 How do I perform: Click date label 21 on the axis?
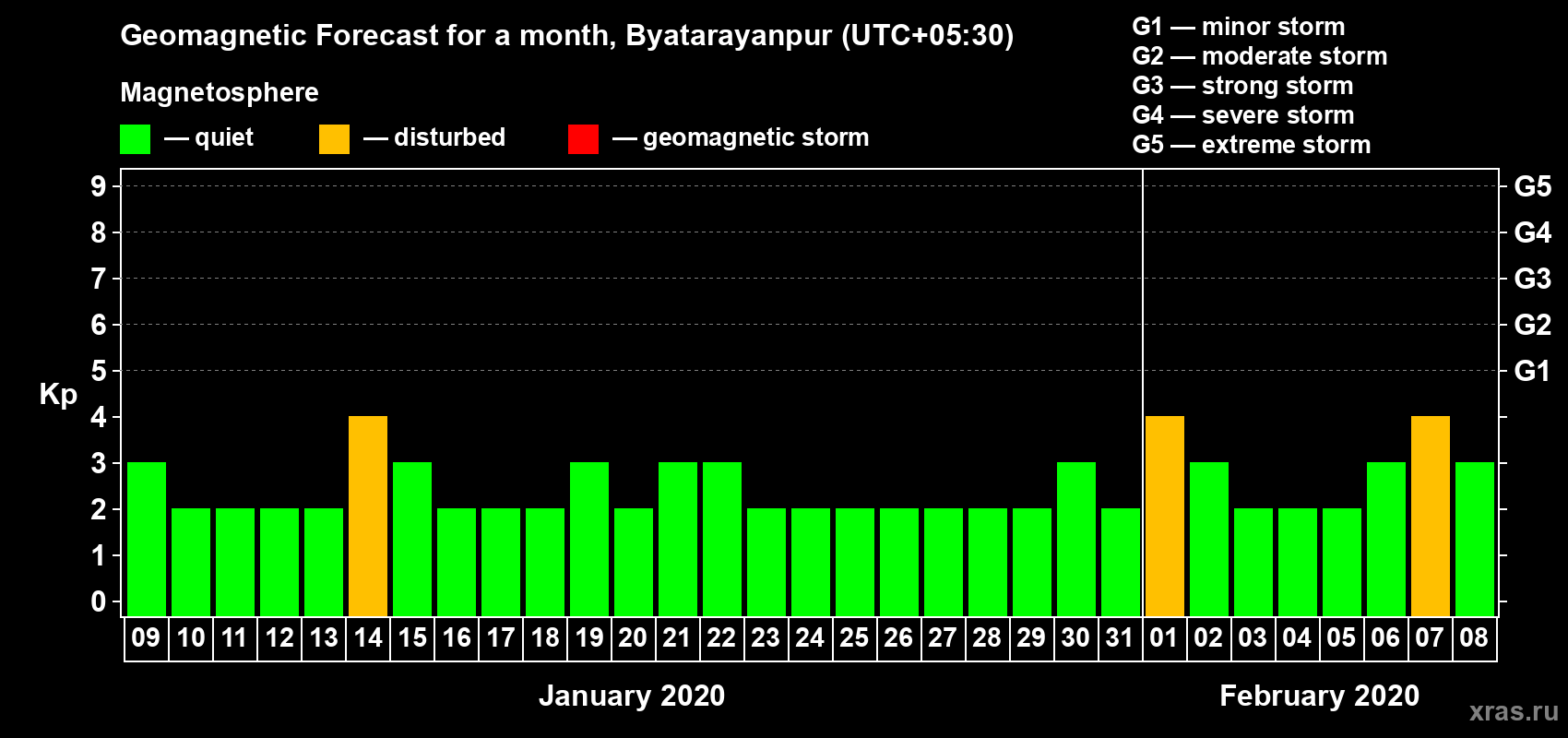(x=677, y=637)
